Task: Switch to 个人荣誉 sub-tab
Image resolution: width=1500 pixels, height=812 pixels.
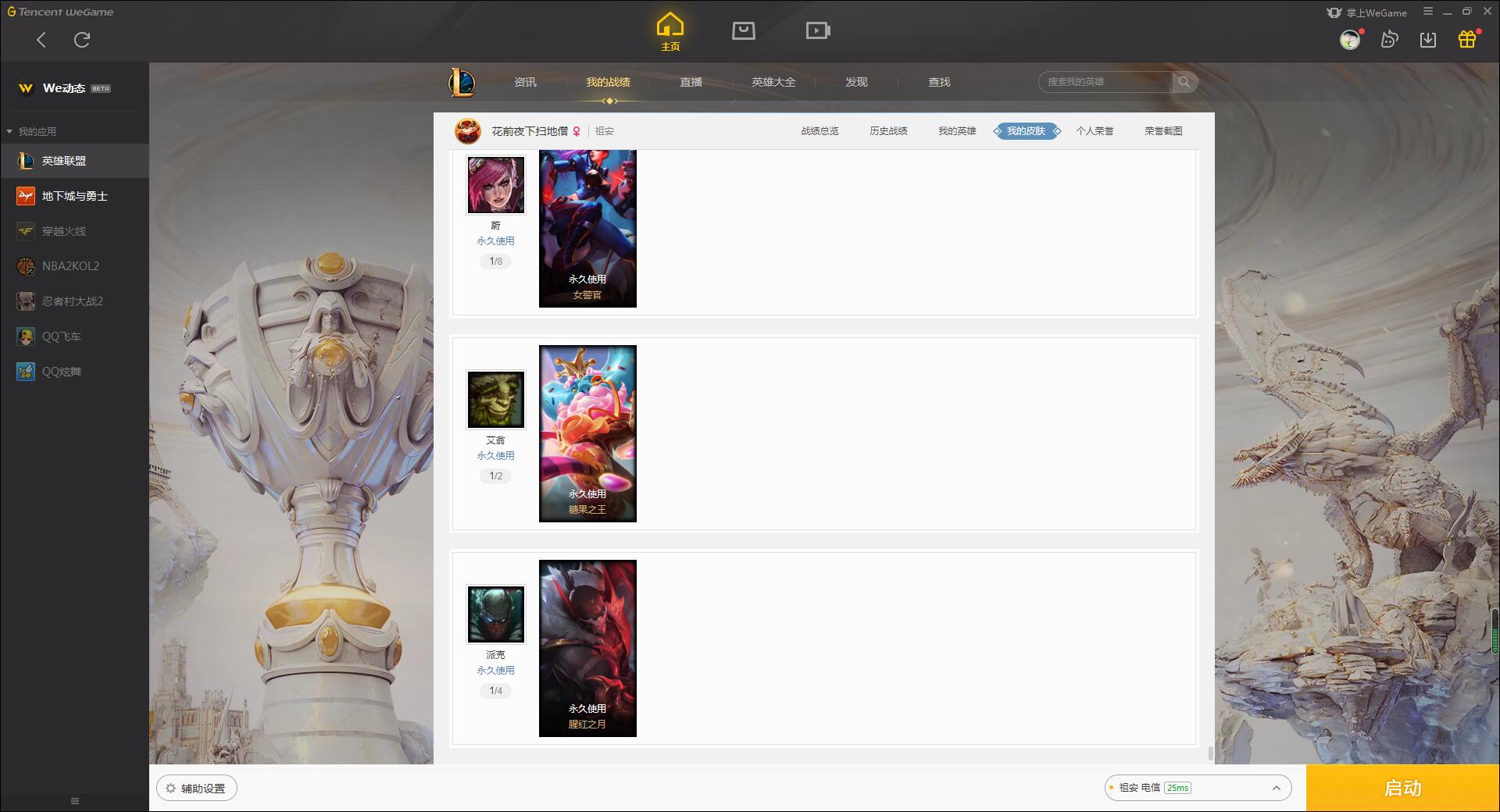Action: coord(1095,131)
